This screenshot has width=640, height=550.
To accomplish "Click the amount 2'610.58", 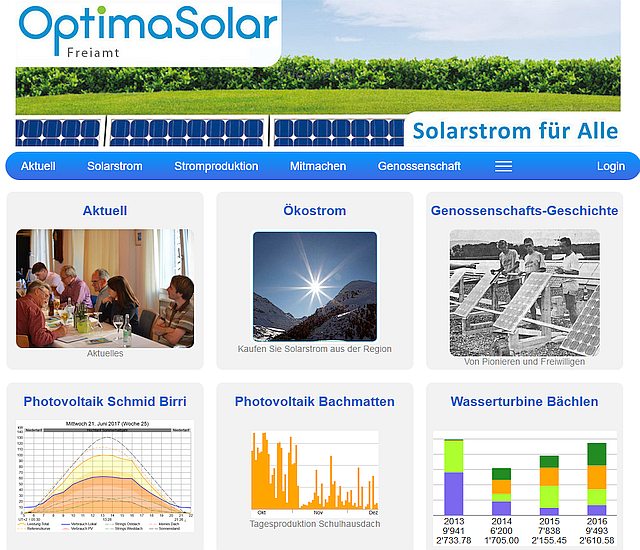I will coord(597,541).
